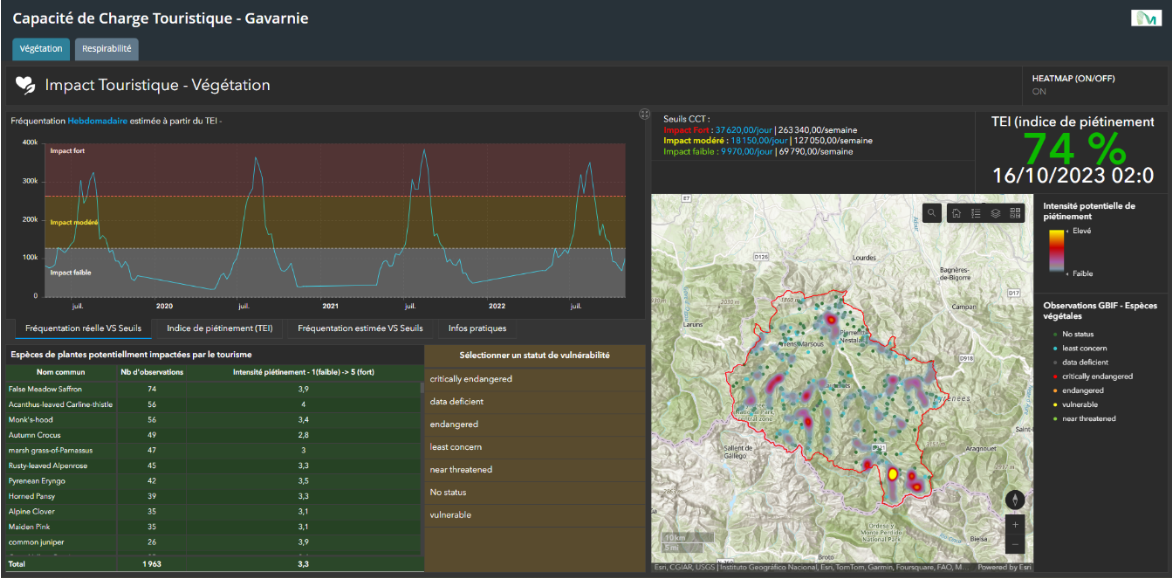1172x578 pixels.
Task: Open the map legend panel
Action: pyautogui.click(x=975, y=213)
